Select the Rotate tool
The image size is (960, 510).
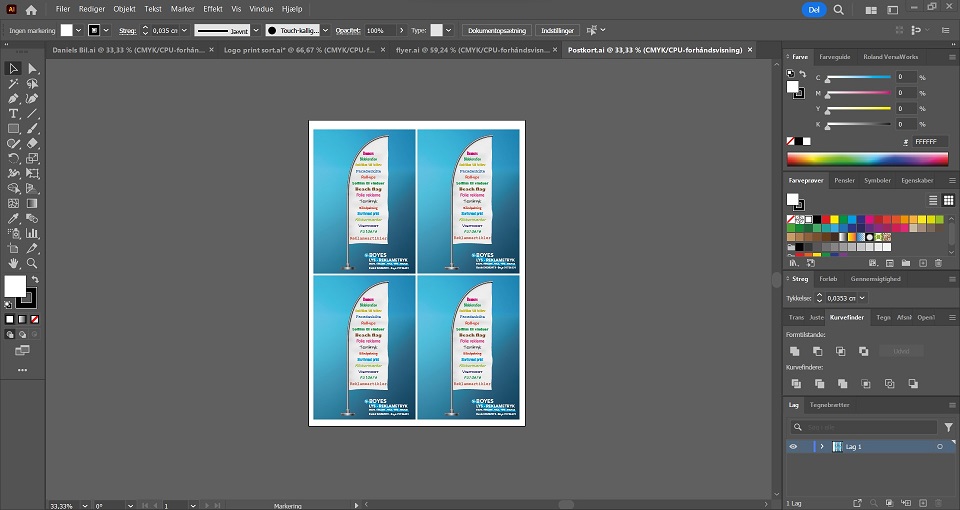[13, 159]
